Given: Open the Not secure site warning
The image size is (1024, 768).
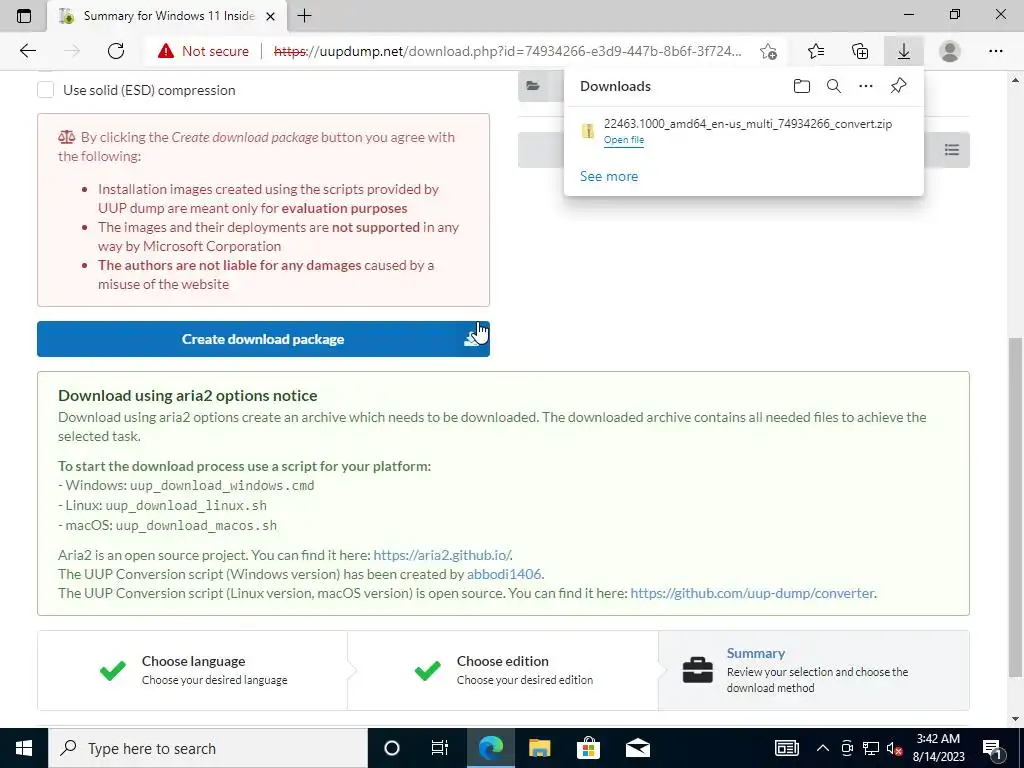Looking at the screenshot, I should 203,51.
